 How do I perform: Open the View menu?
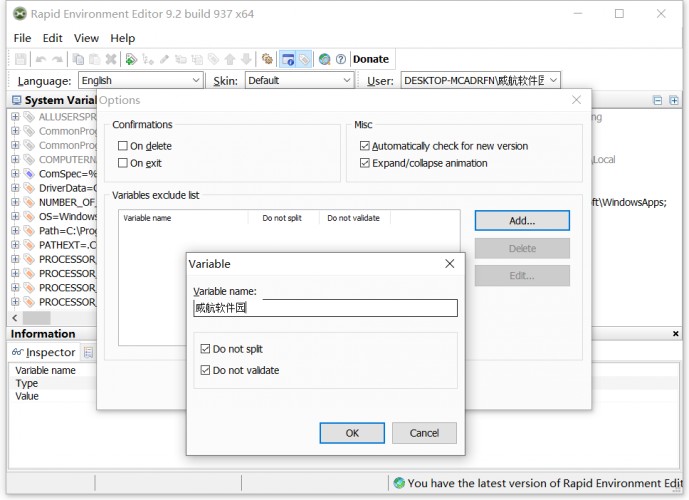coord(86,38)
